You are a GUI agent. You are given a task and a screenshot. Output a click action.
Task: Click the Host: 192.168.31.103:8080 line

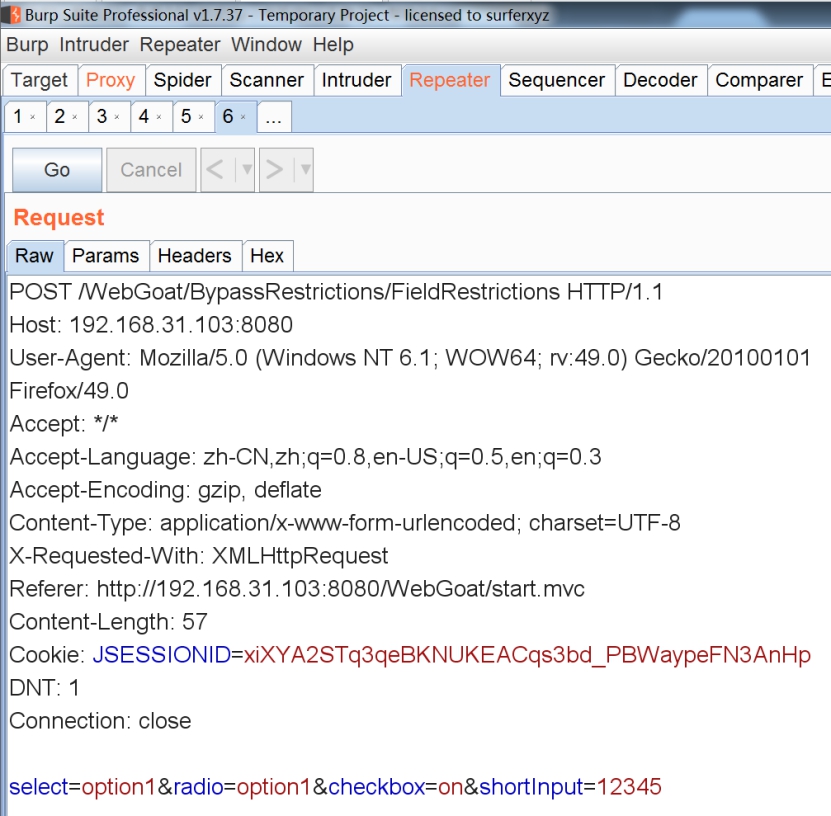coord(151,325)
